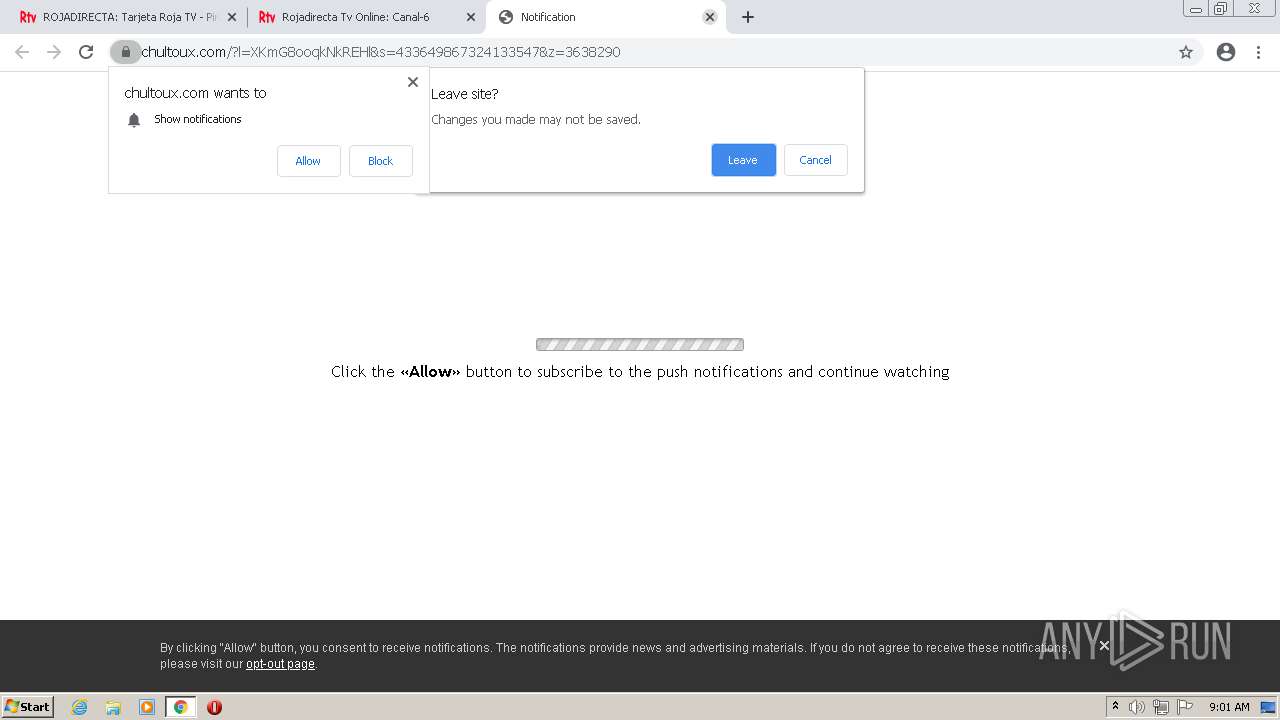Reload the page with the refresh icon
Screen dimensions: 1280x720
click(x=86, y=52)
